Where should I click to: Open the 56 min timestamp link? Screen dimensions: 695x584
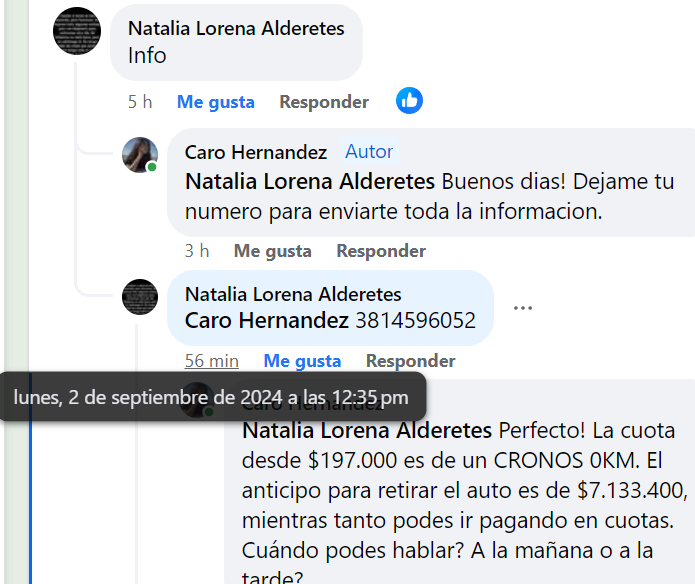(x=212, y=361)
